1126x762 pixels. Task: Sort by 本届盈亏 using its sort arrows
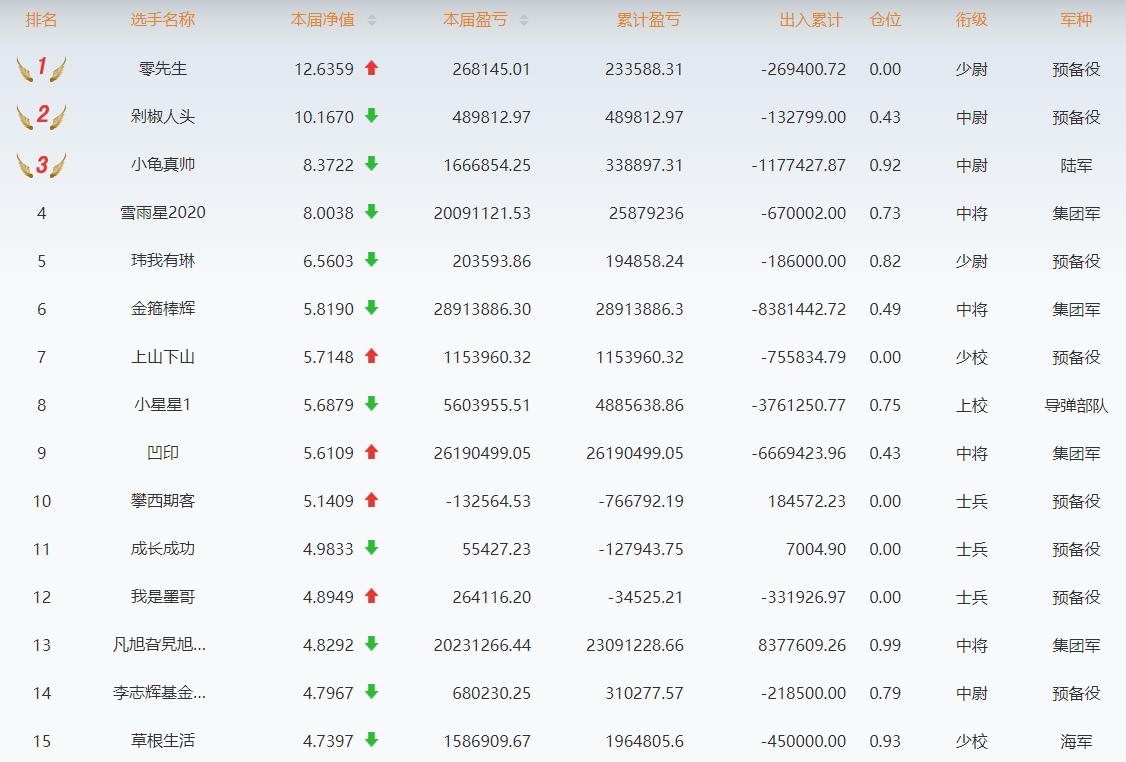[524, 20]
